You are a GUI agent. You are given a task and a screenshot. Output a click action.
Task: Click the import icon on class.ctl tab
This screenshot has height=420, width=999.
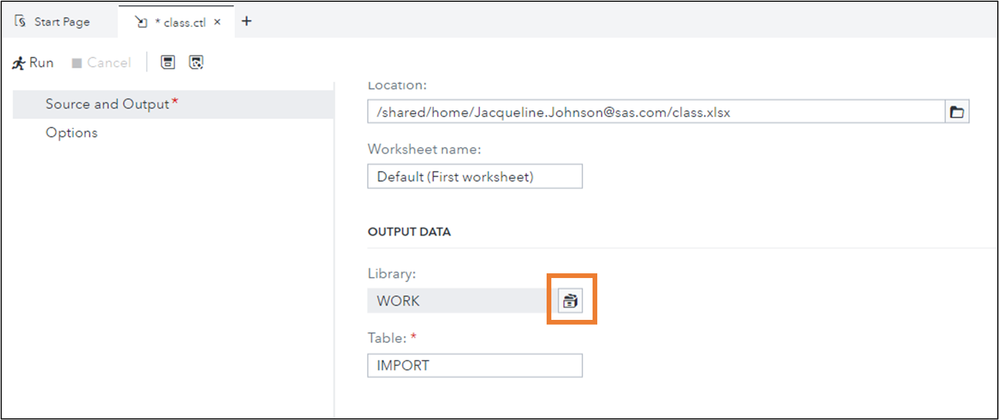tap(141, 21)
